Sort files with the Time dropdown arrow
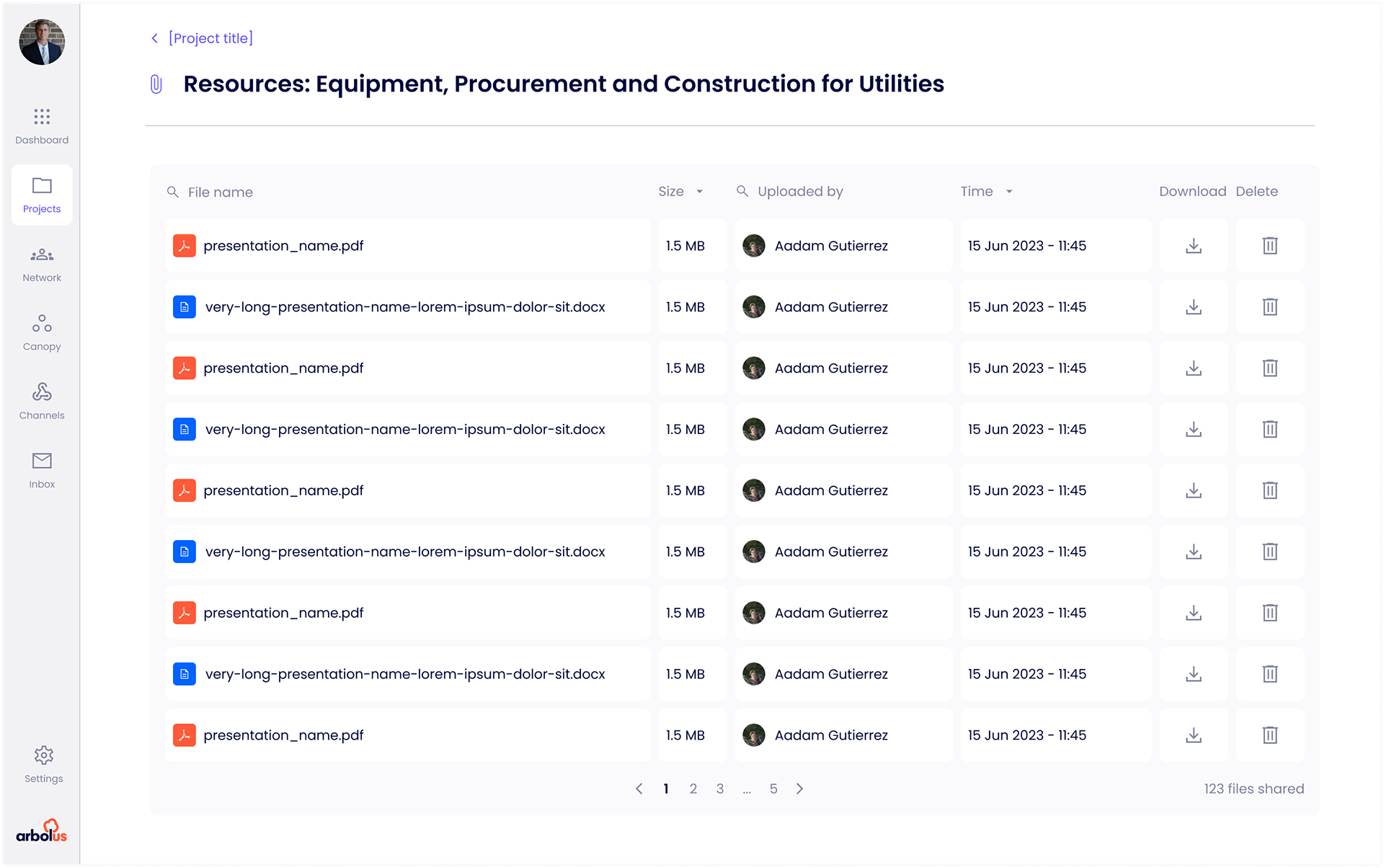1384x868 pixels. point(1009,192)
